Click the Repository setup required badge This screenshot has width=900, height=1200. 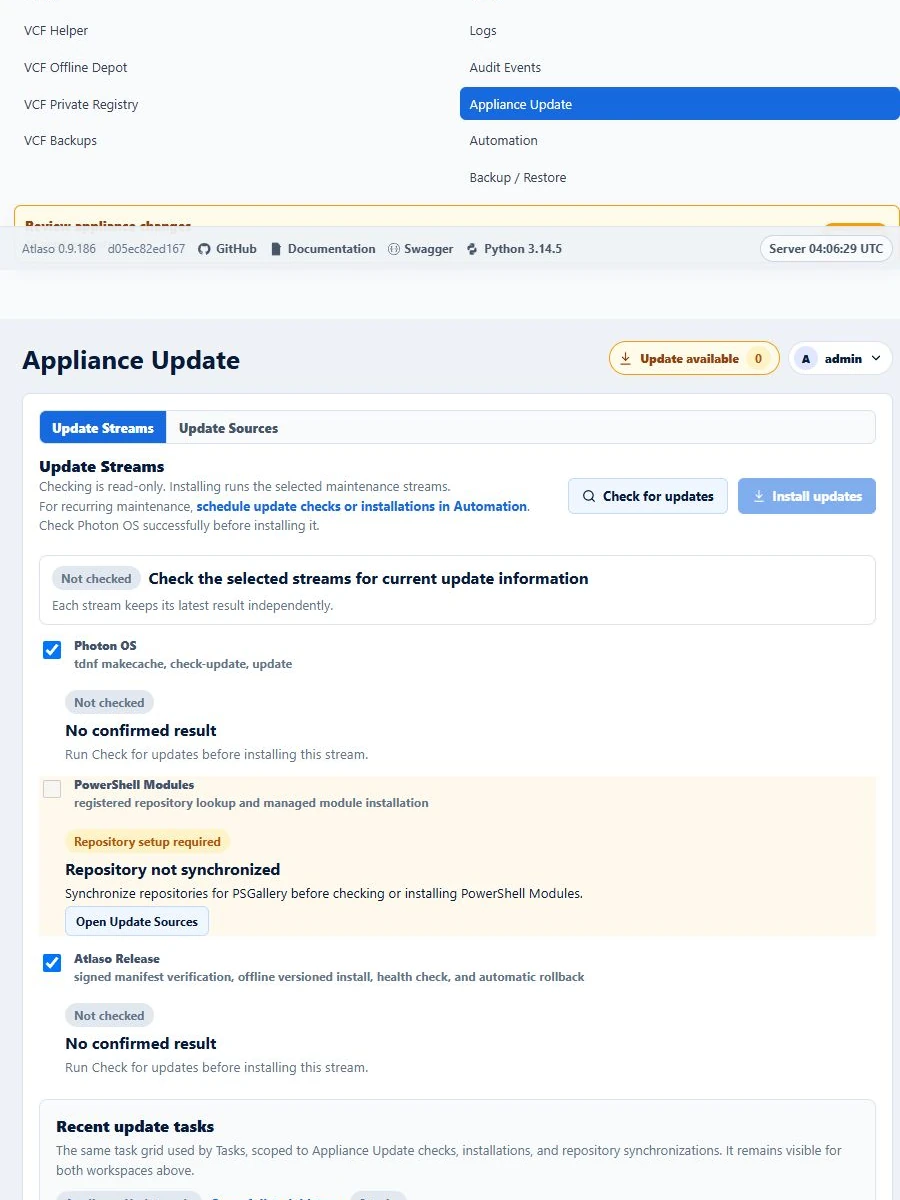pos(147,842)
